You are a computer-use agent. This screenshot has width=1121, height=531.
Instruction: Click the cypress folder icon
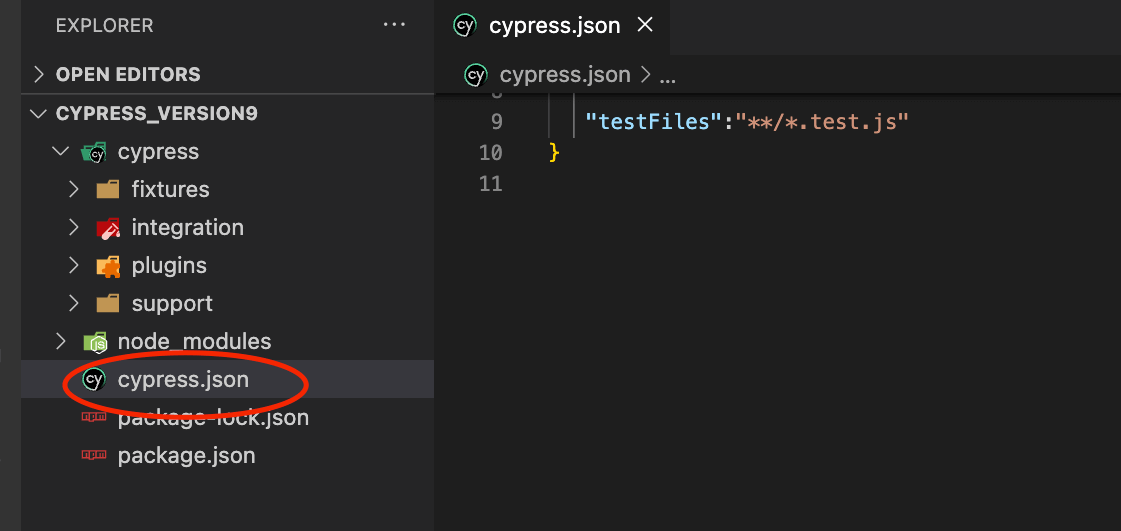tap(94, 152)
